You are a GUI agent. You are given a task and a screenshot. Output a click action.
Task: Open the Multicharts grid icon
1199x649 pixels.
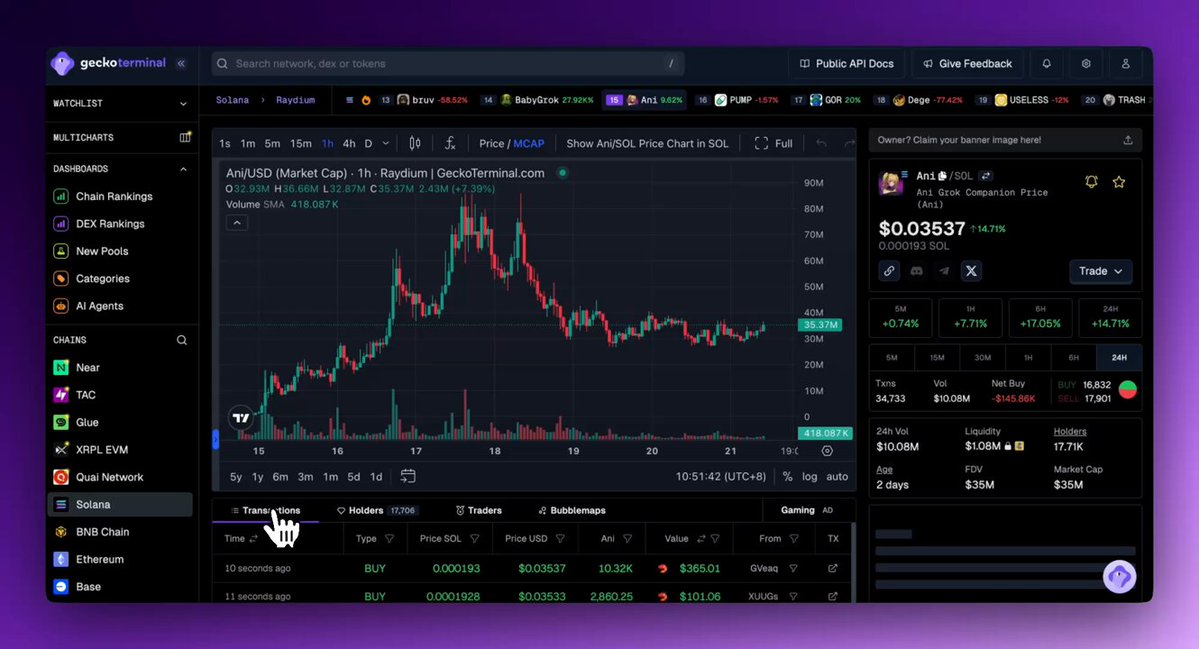pos(185,137)
